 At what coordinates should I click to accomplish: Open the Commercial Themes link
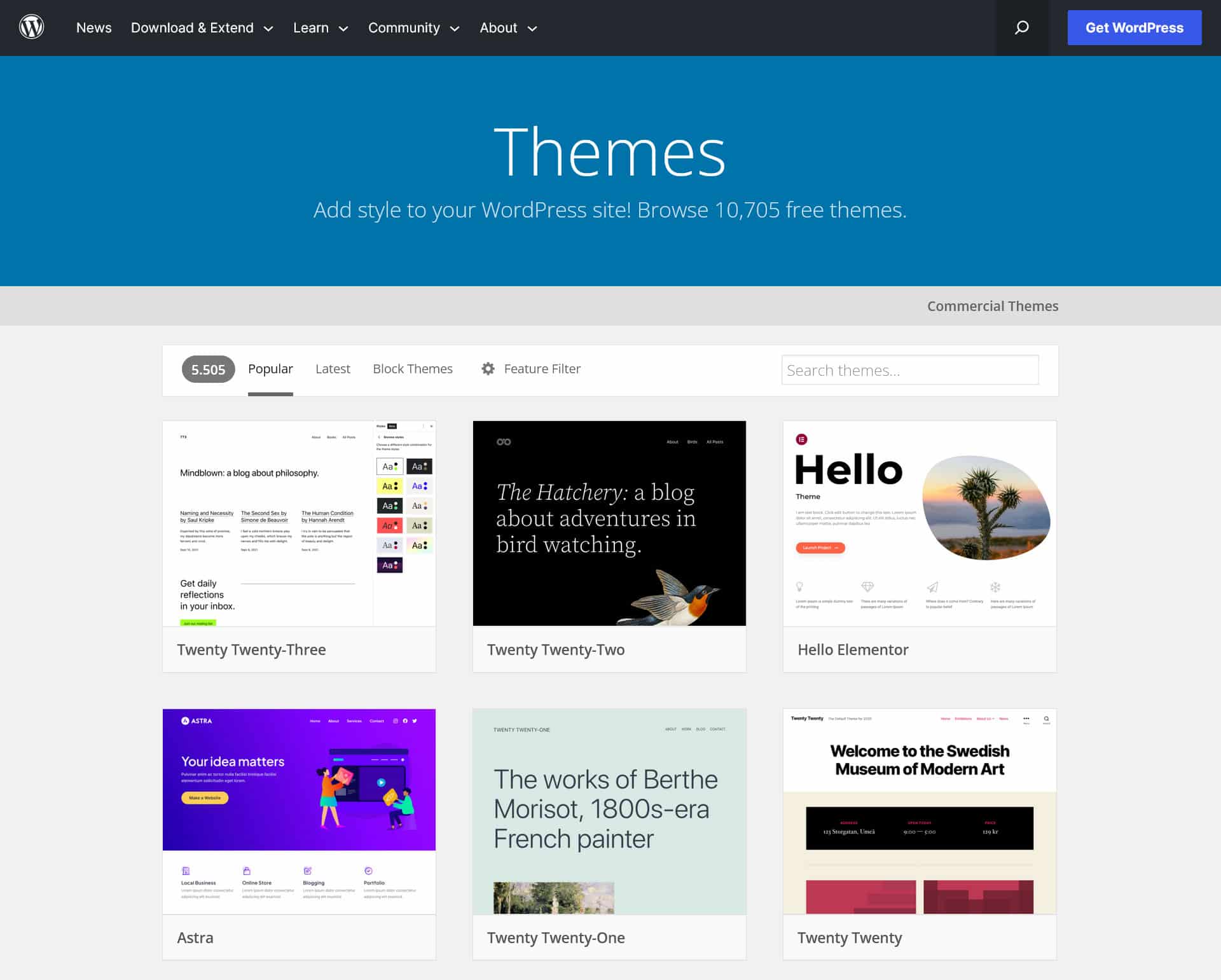992,306
